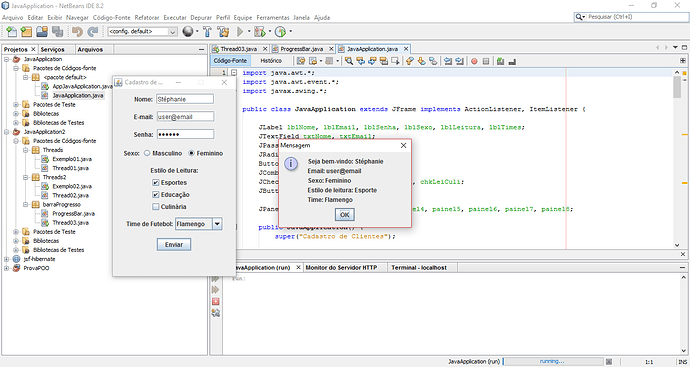Open the Ferramentas menu

273,18
